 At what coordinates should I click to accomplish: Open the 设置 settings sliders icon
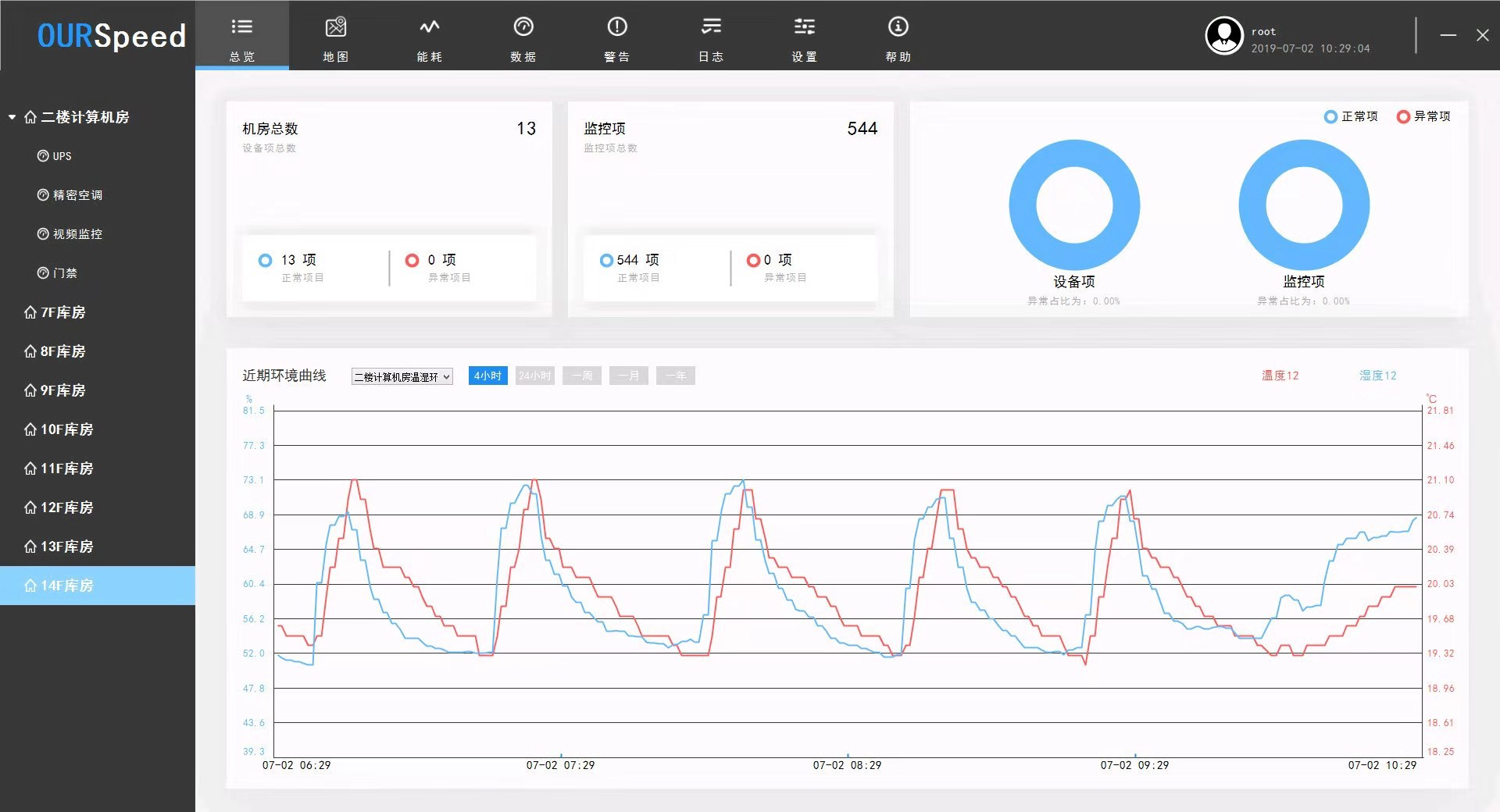pyautogui.click(x=805, y=28)
